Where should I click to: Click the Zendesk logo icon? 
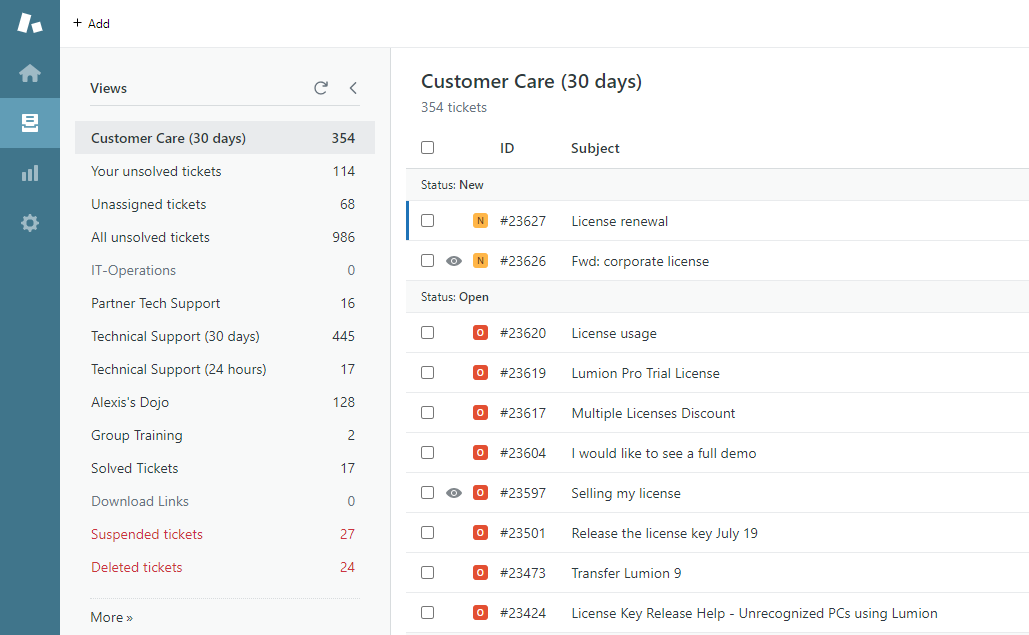point(30,22)
